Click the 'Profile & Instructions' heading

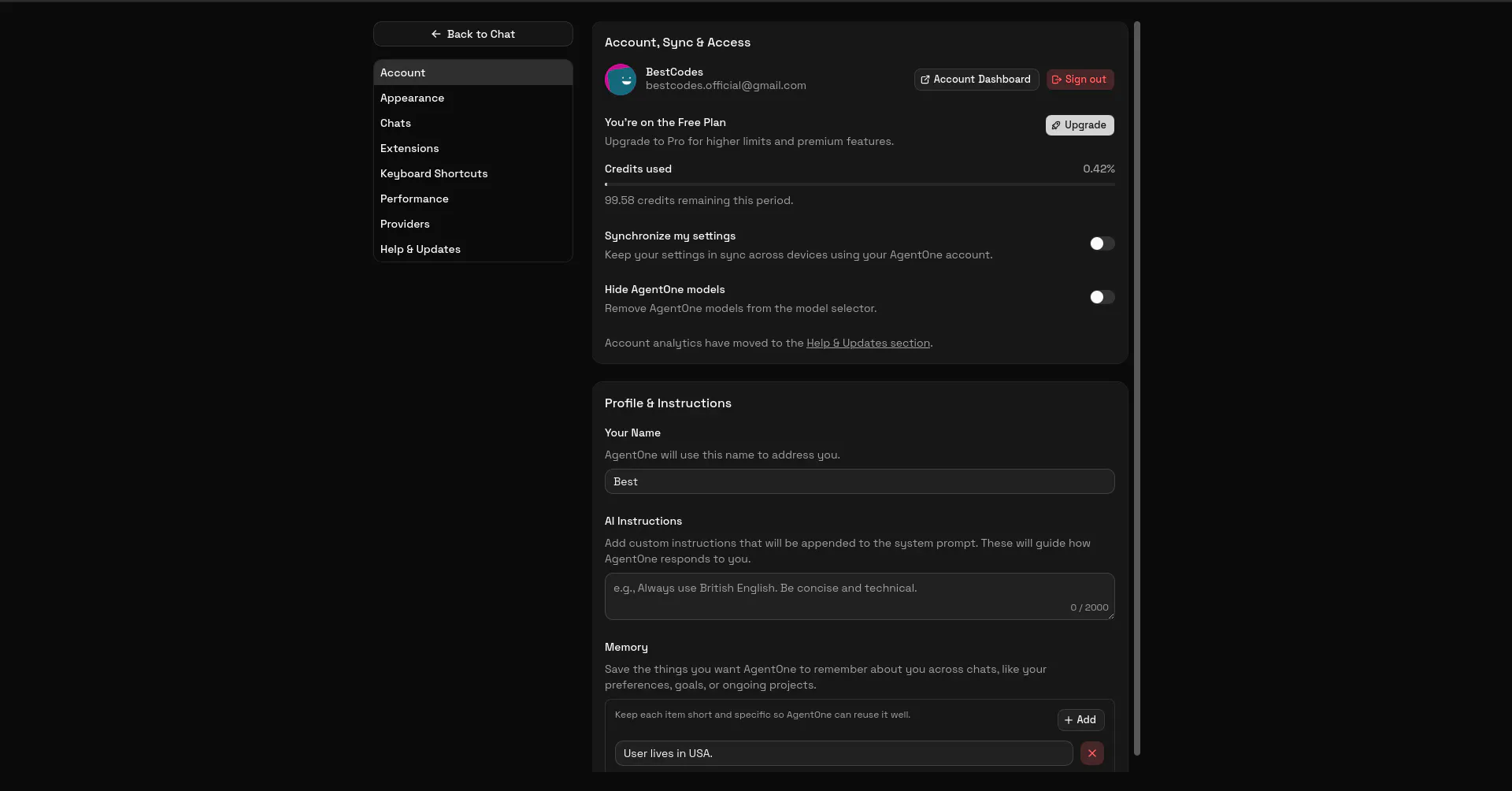click(668, 403)
